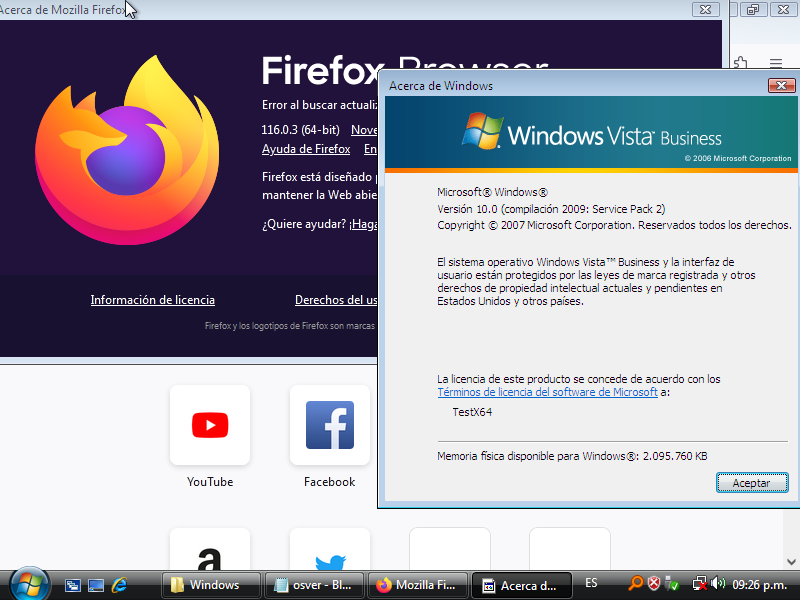Open the Derechos del usuario link

pyautogui.click(x=336, y=299)
